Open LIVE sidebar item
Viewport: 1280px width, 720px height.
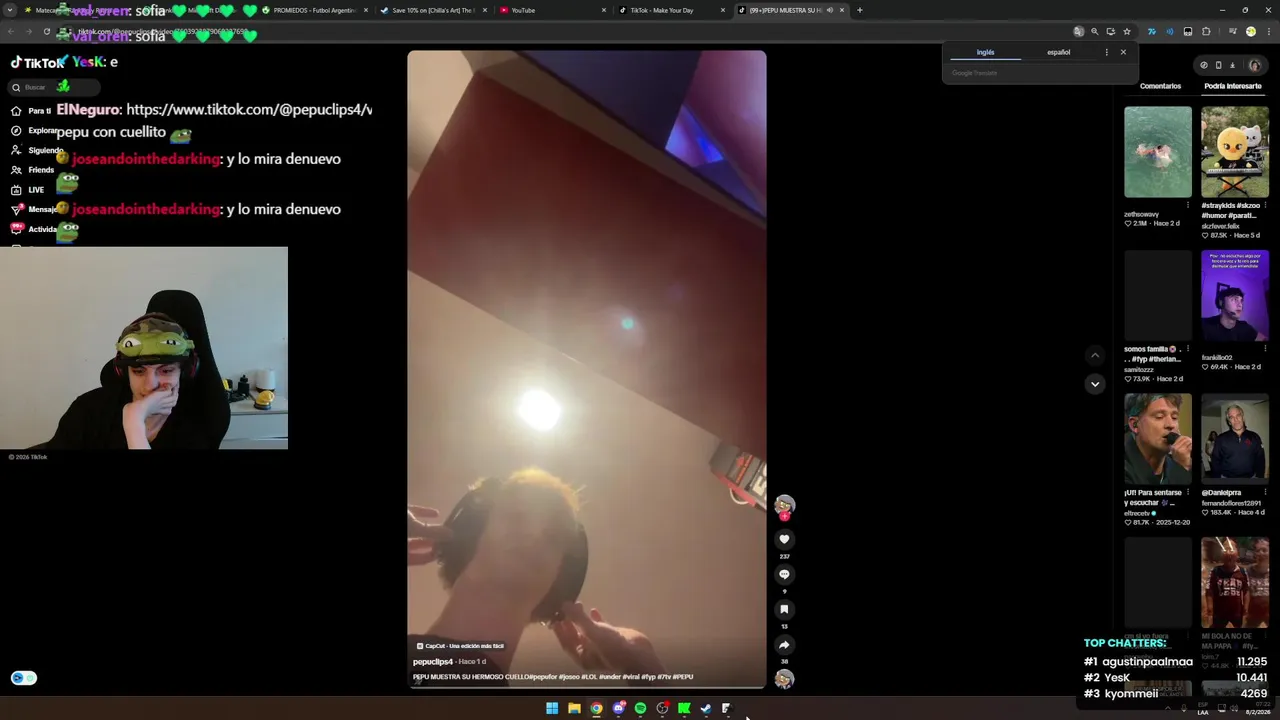coord(27,190)
